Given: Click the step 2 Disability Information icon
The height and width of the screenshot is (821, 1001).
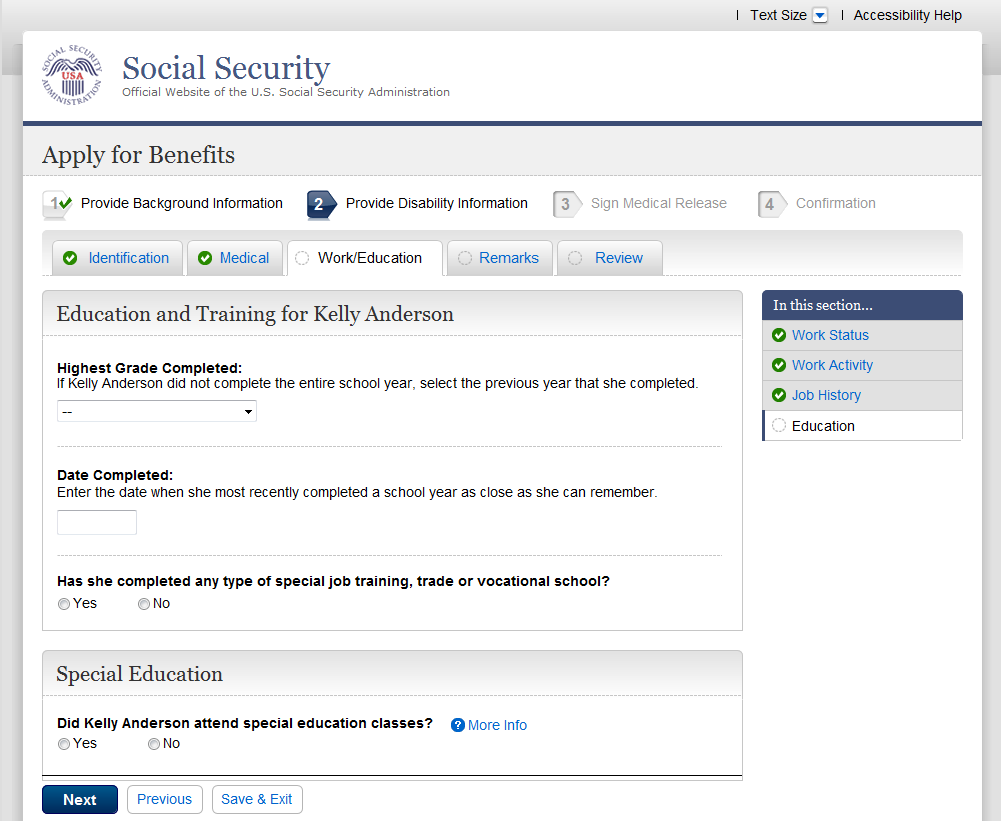Looking at the screenshot, I should (x=320, y=204).
